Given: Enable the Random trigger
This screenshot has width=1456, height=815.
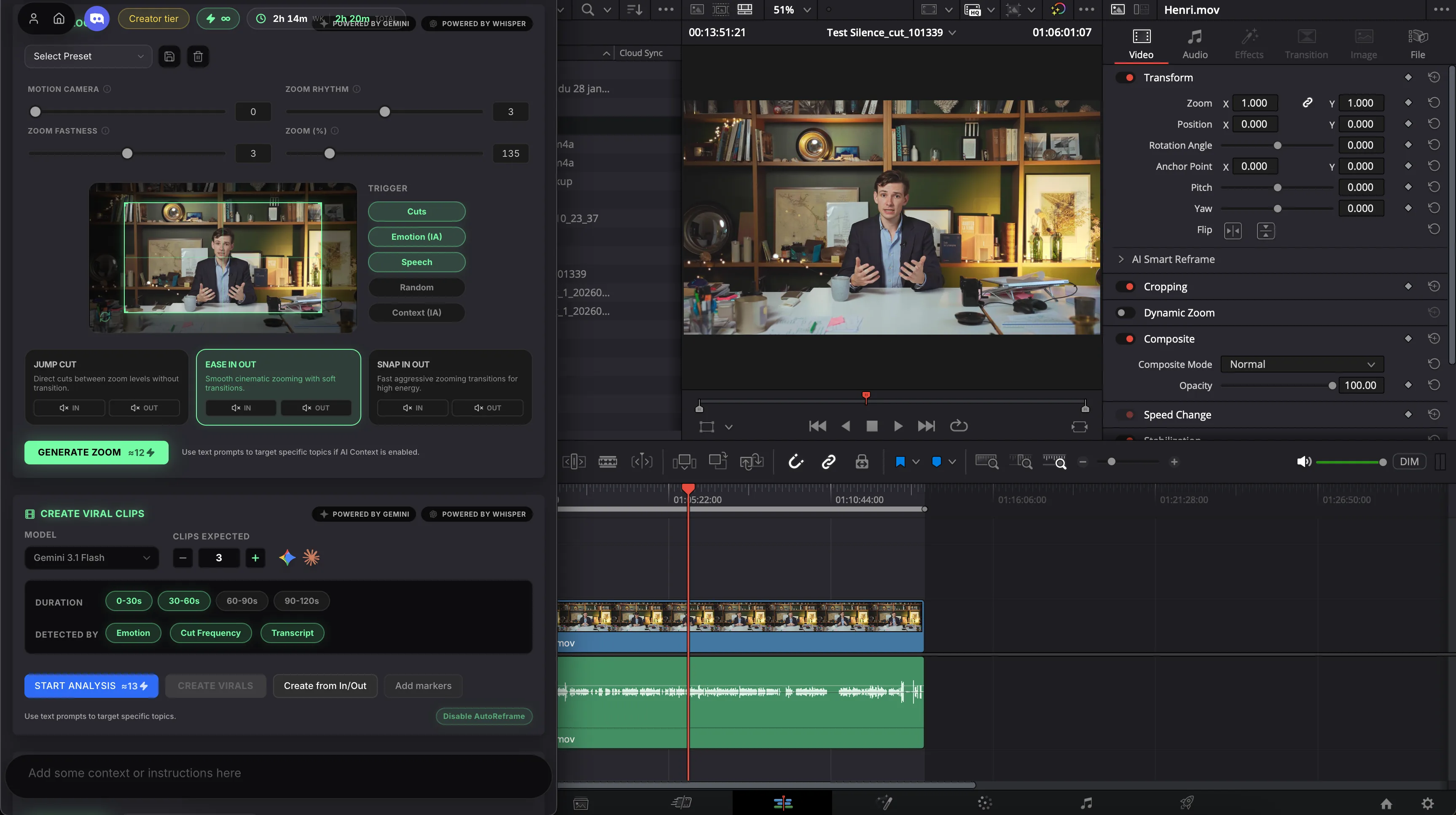Looking at the screenshot, I should (416, 287).
